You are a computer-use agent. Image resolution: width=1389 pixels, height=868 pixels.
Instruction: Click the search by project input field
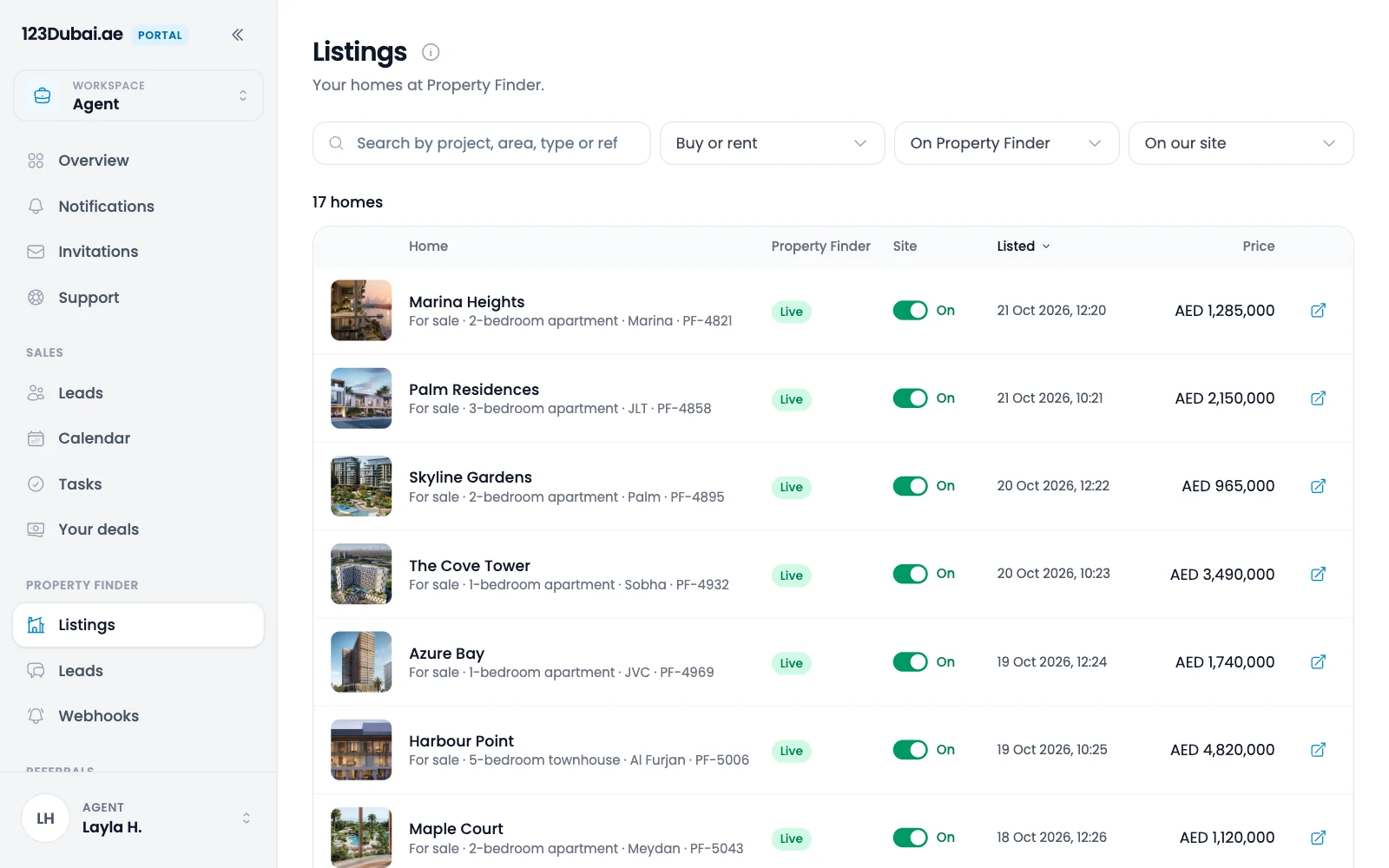pyautogui.click(x=482, y=143)
